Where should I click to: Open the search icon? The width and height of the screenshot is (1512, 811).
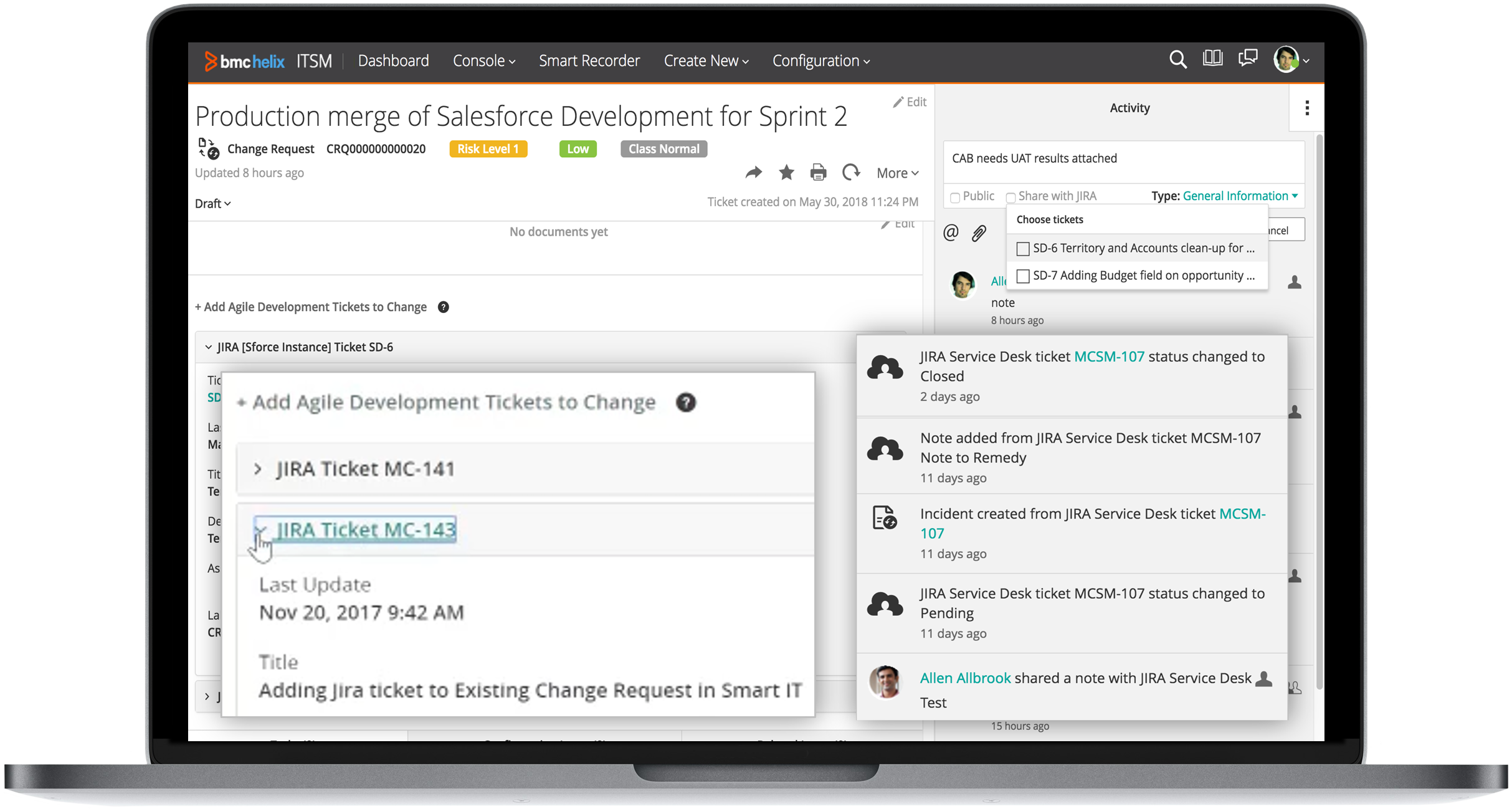tap(1177, 59)
